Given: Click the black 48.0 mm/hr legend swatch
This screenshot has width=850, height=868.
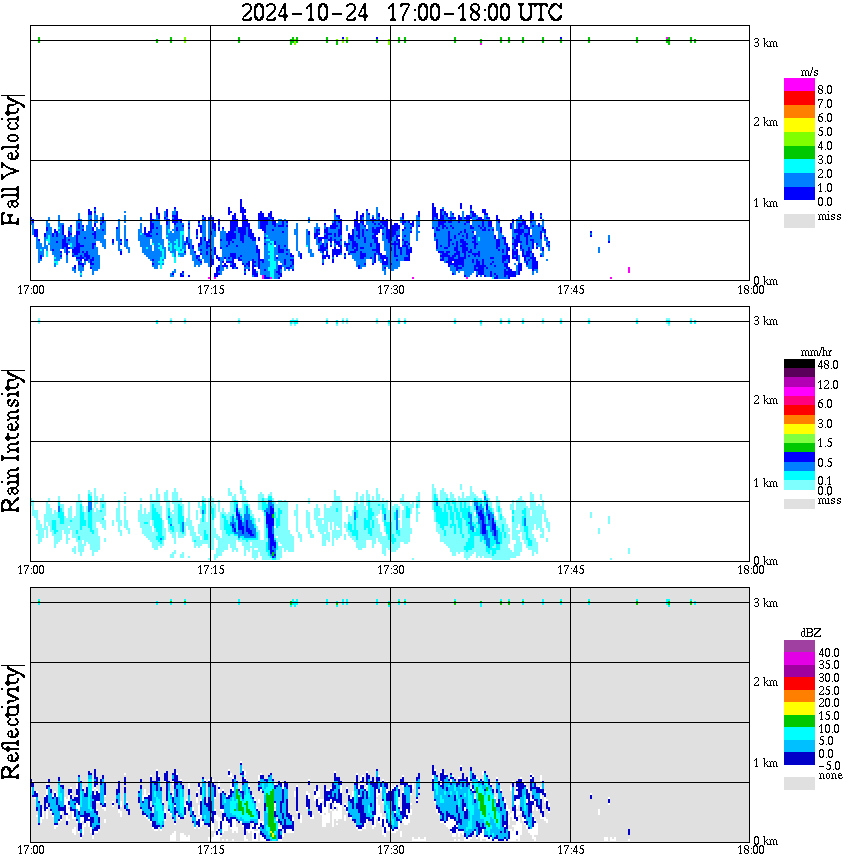Looking at the screenshot, I should click(799, 364).
